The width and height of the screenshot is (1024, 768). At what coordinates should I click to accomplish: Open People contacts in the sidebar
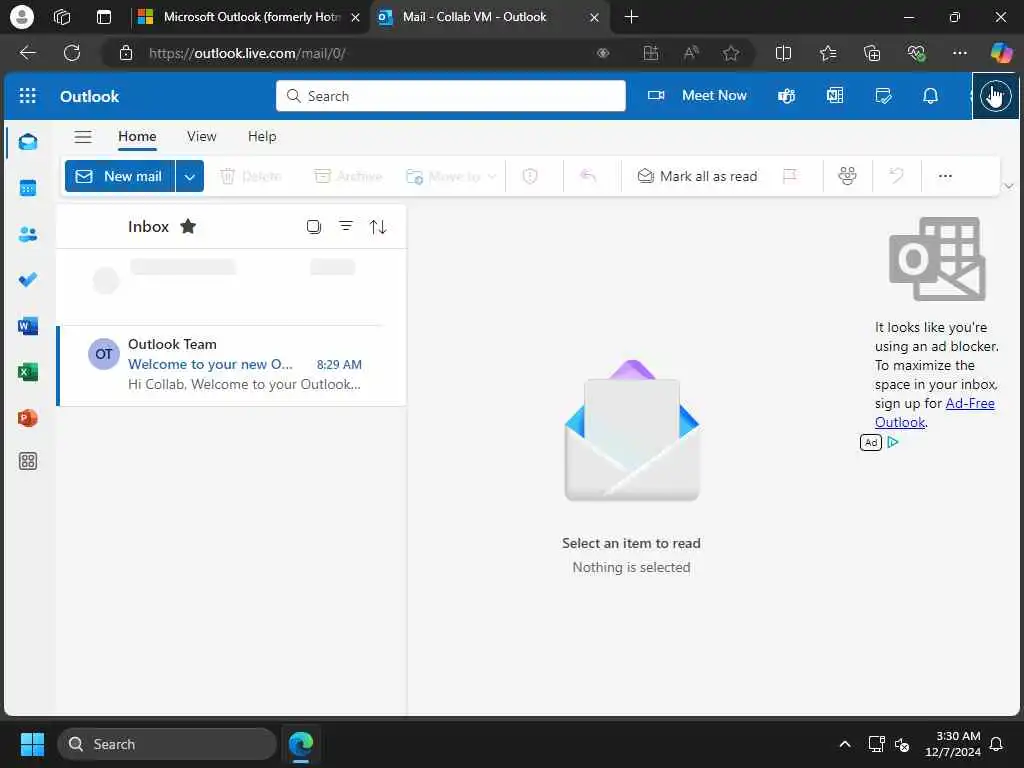(28, 234)
